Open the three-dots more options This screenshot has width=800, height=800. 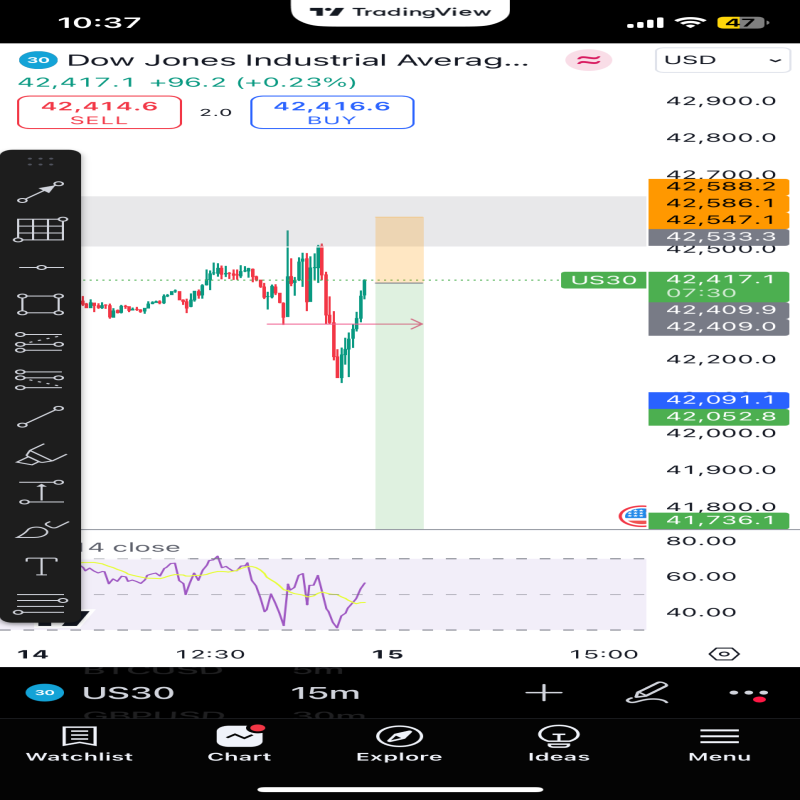pos(748,693)
